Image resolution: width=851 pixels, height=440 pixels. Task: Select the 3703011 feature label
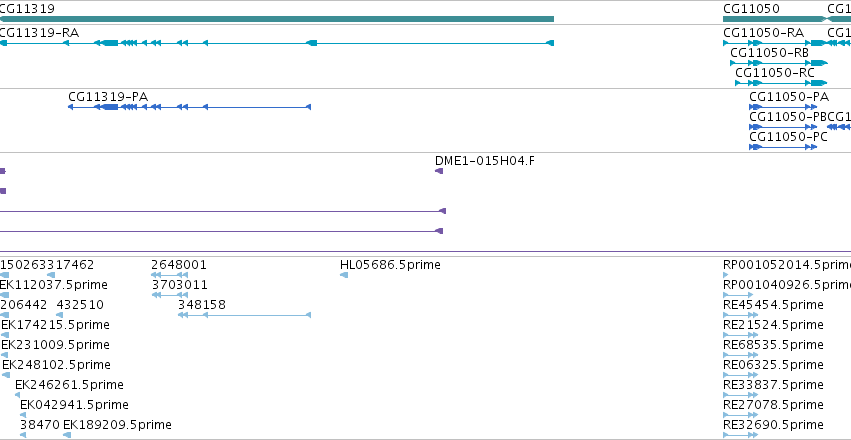pos(179,285)
